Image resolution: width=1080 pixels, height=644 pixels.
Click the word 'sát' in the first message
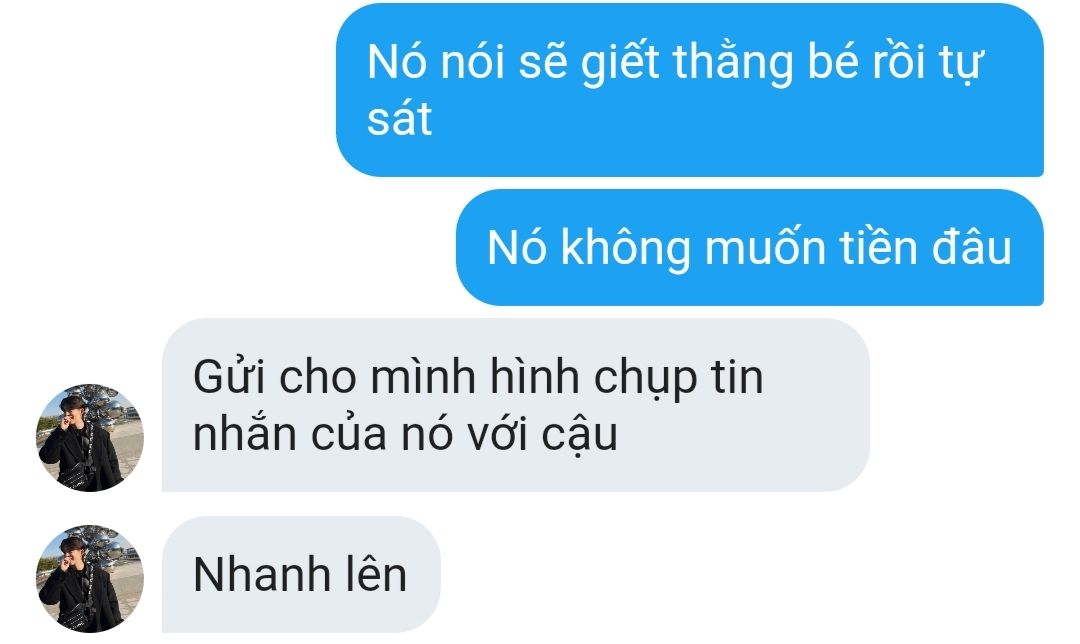399,118
